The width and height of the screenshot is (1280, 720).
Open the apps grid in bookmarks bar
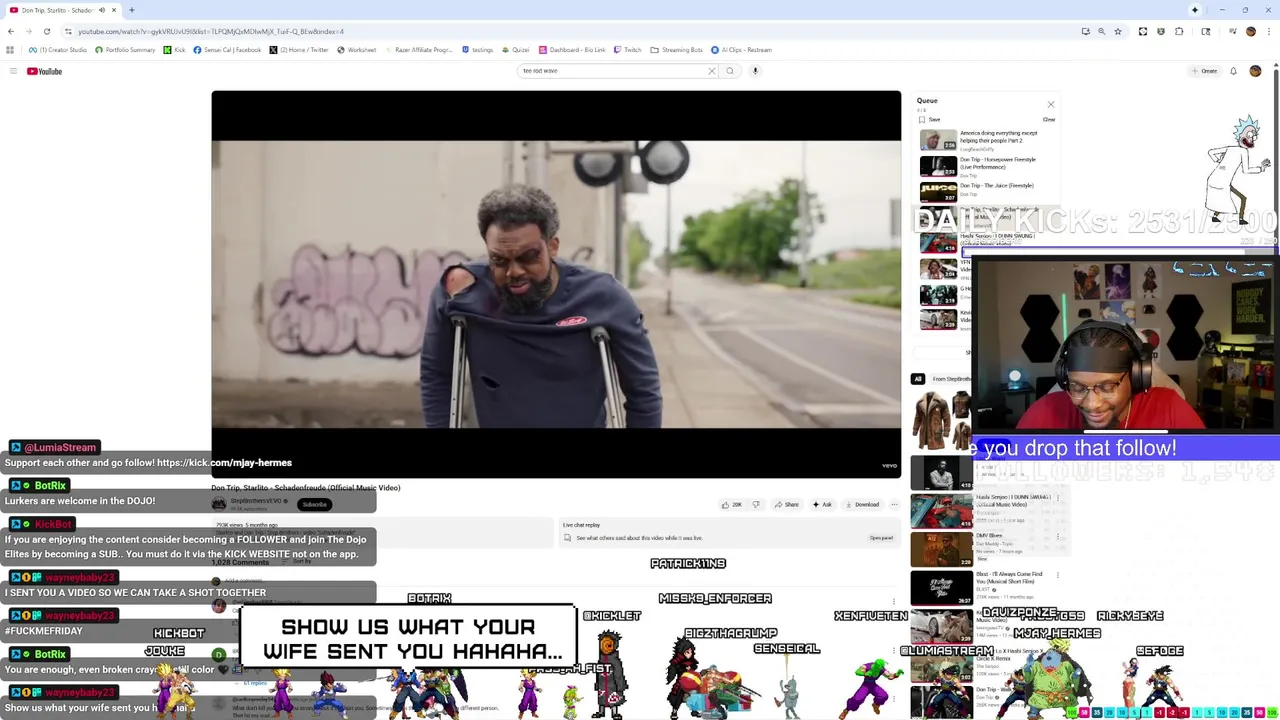pyautogui.click(x=10, y=50)
